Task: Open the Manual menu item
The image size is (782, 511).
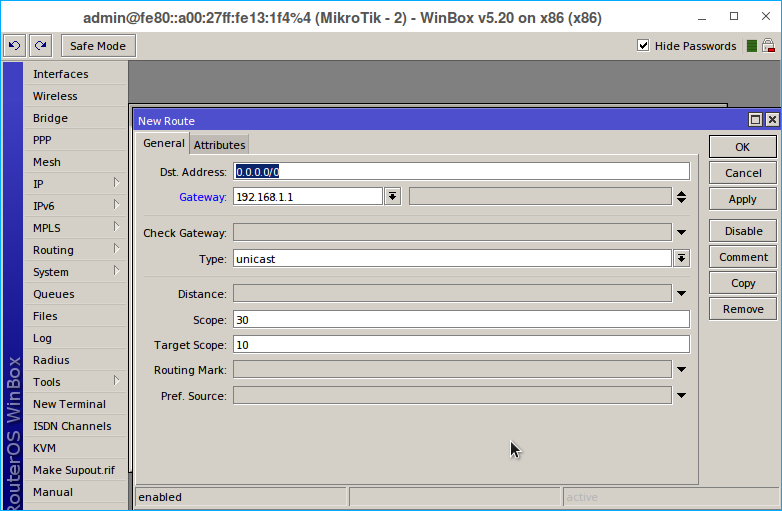Action: pos(76,492)
